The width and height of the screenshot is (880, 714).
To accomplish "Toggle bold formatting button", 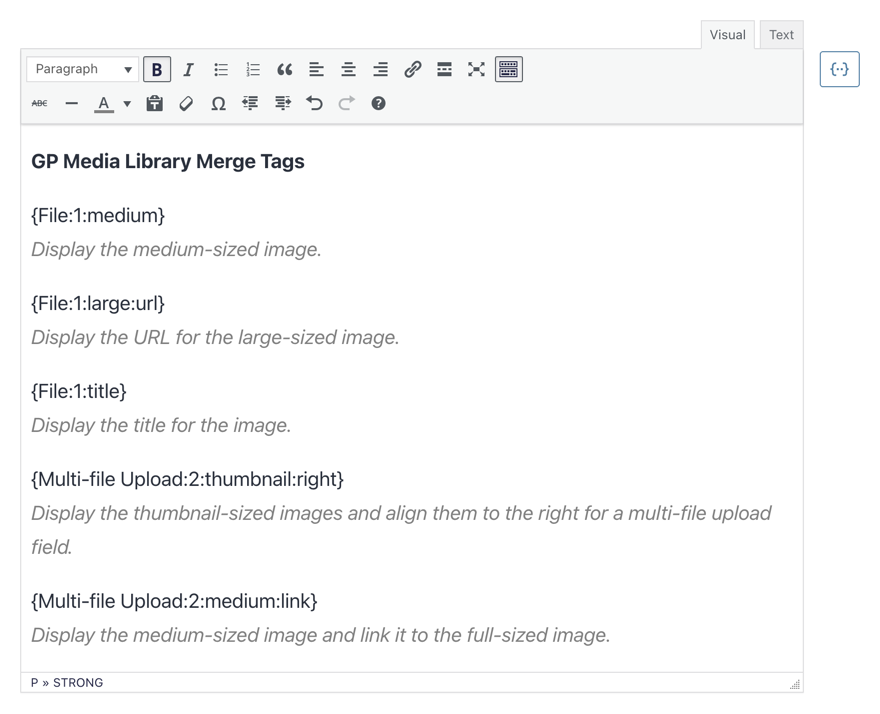I will click(157, 69).
